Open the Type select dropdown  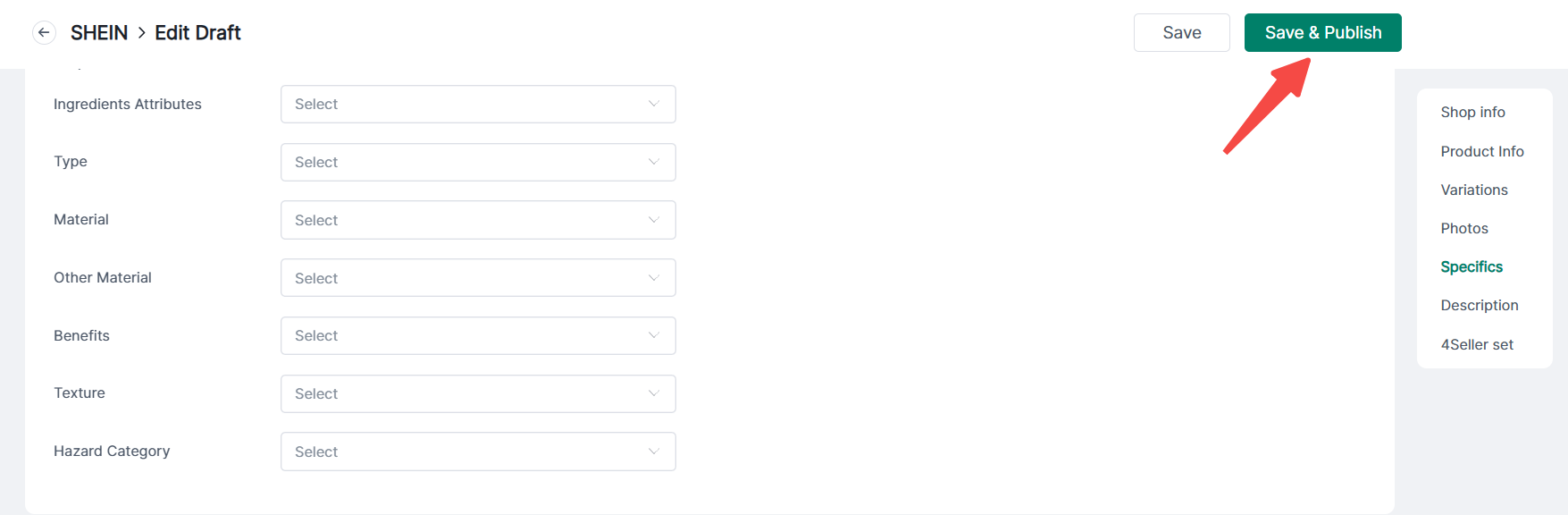click(x=477, y=163)
